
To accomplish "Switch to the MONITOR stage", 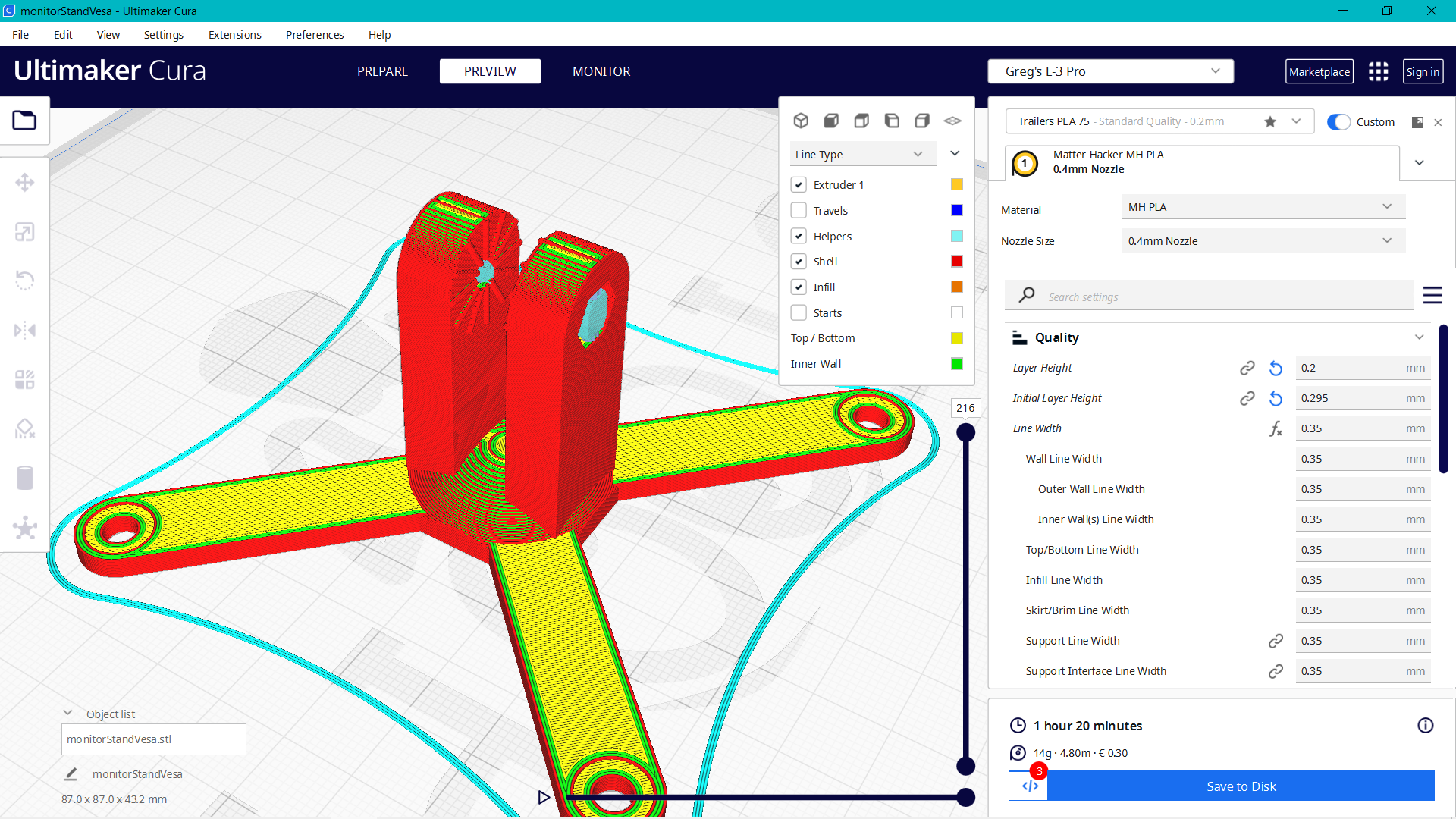I will click(601, 71).
